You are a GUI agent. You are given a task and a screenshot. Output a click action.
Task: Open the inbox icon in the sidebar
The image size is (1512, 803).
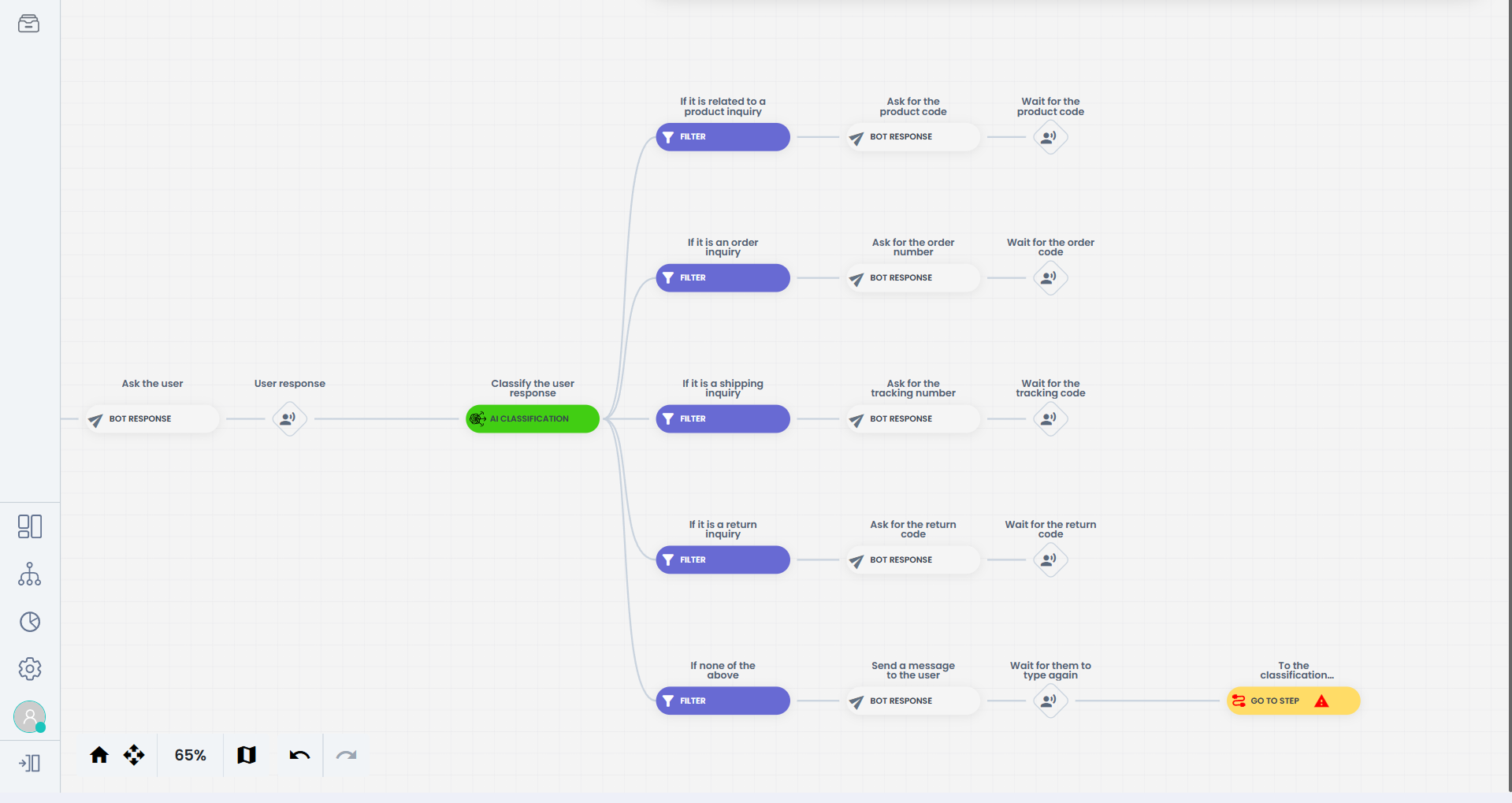pos(28,24)
